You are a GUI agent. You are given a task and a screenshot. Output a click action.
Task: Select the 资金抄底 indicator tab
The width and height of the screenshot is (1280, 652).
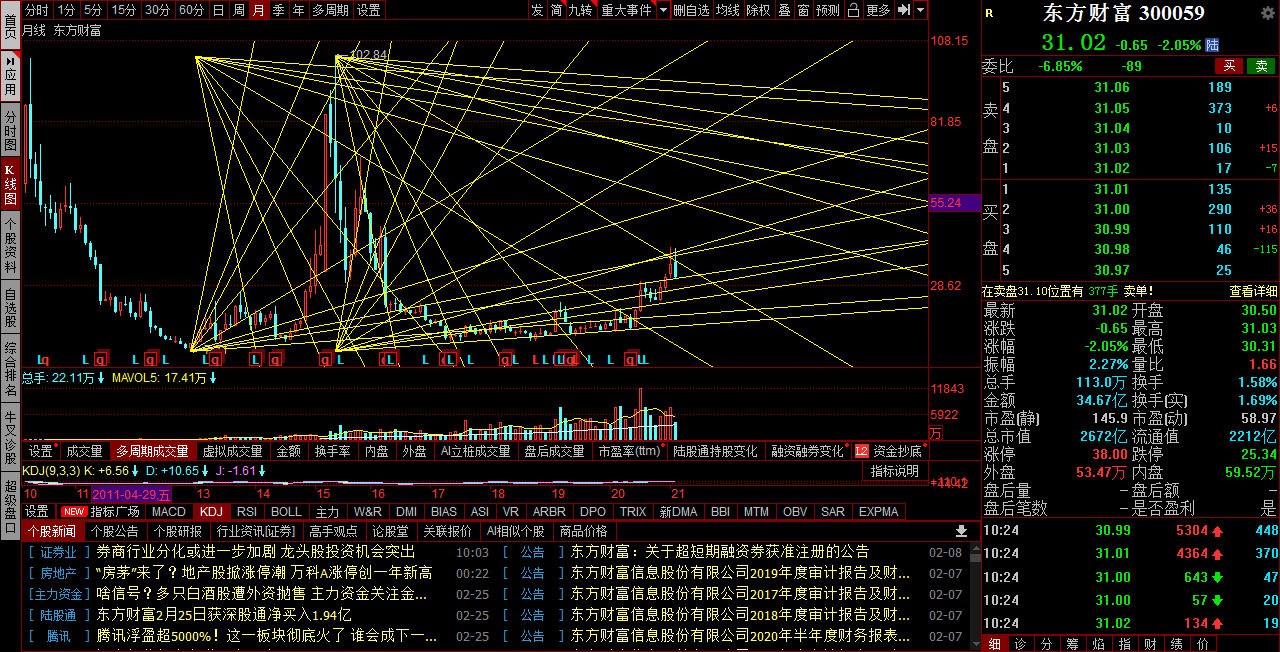[896, 451]
